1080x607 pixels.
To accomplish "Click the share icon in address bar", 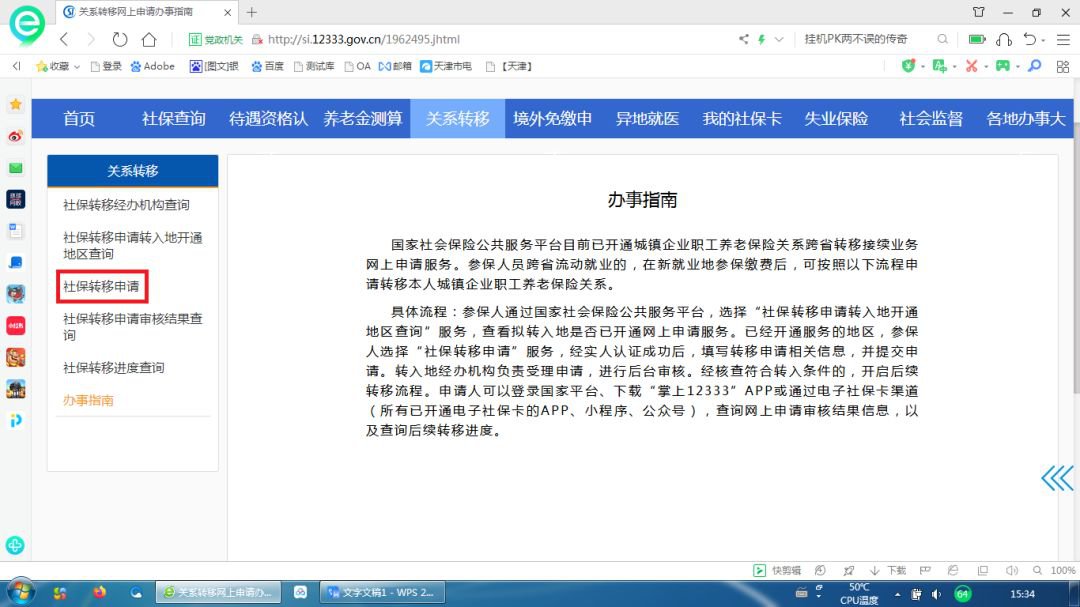I will [743, 39].
